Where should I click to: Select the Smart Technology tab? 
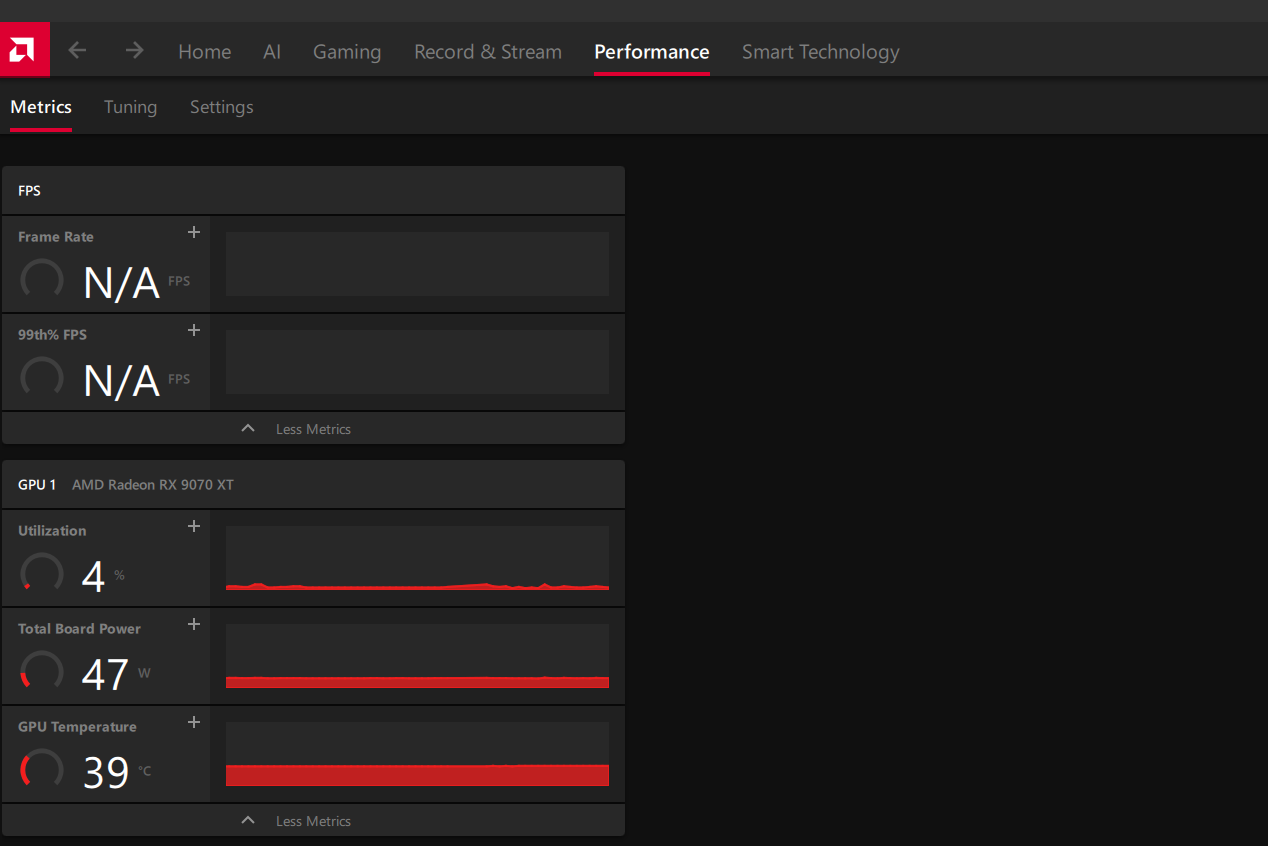820,52
